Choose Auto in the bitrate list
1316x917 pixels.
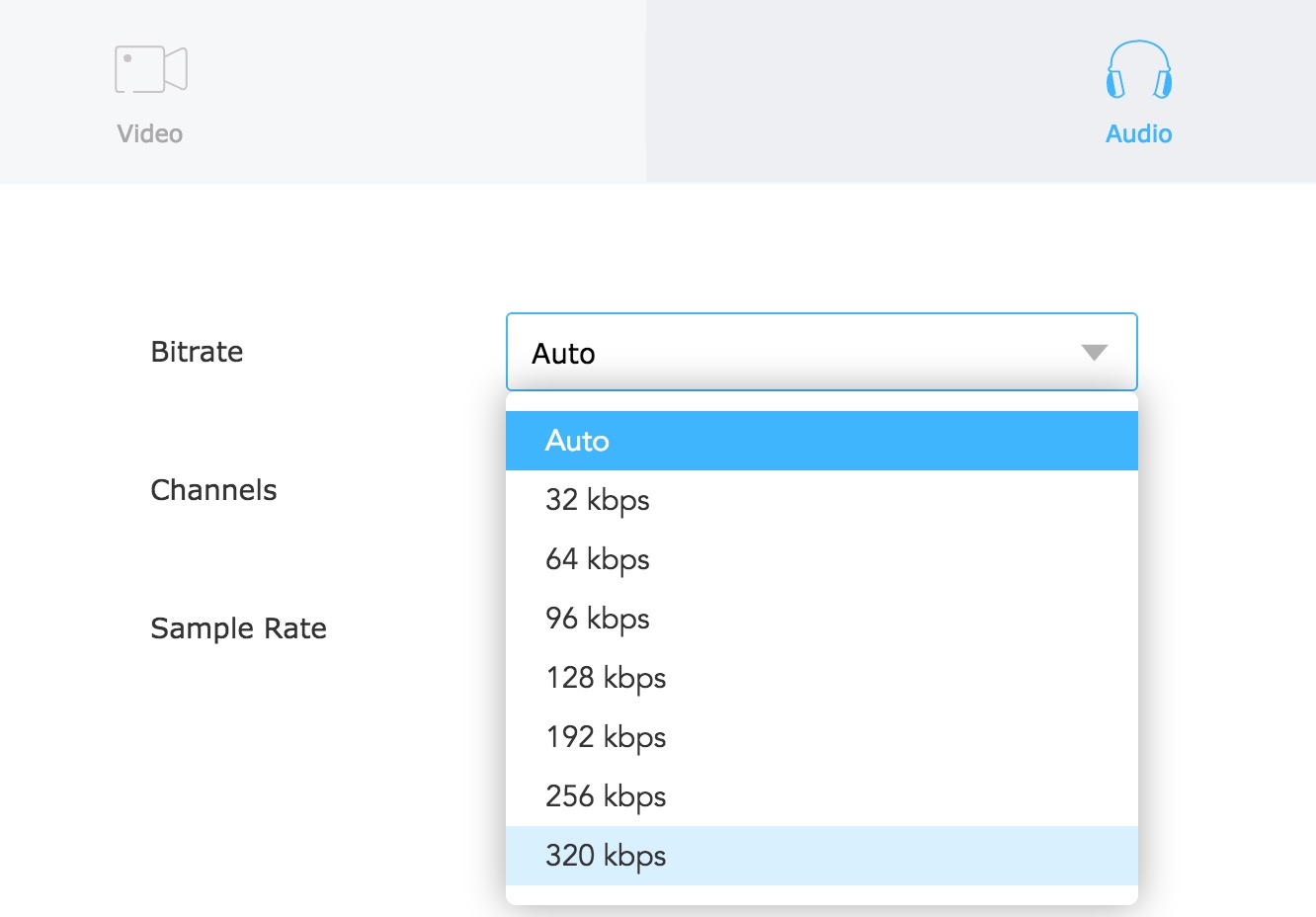[821, 441]
